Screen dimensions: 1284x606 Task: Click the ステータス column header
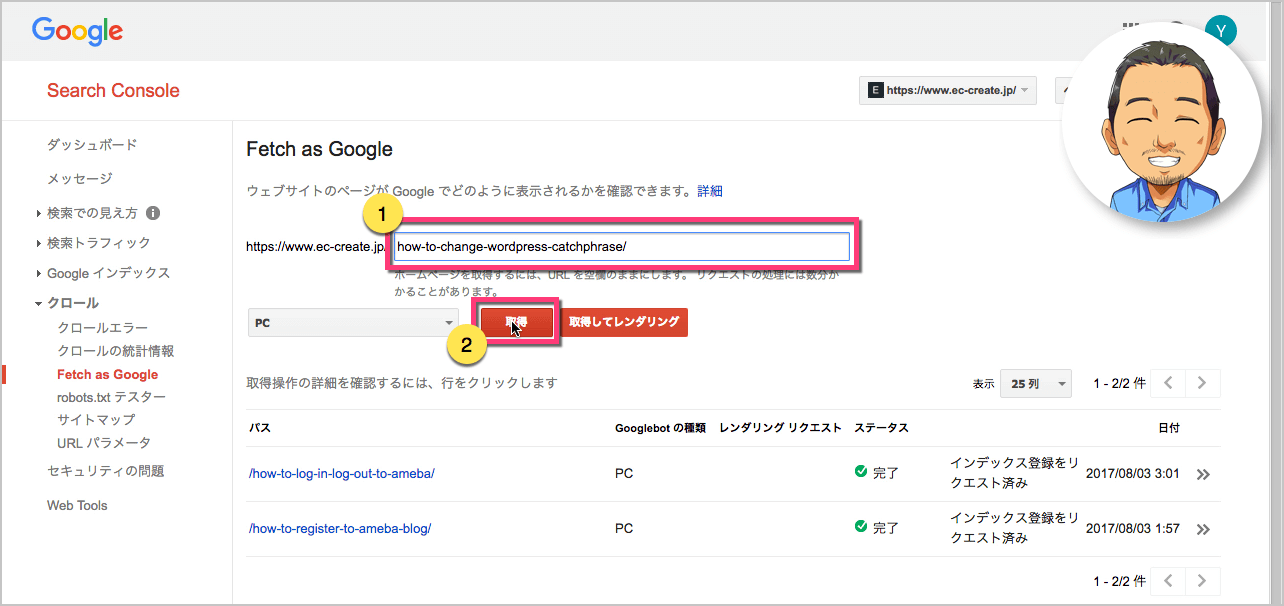[x=881, y=428]
